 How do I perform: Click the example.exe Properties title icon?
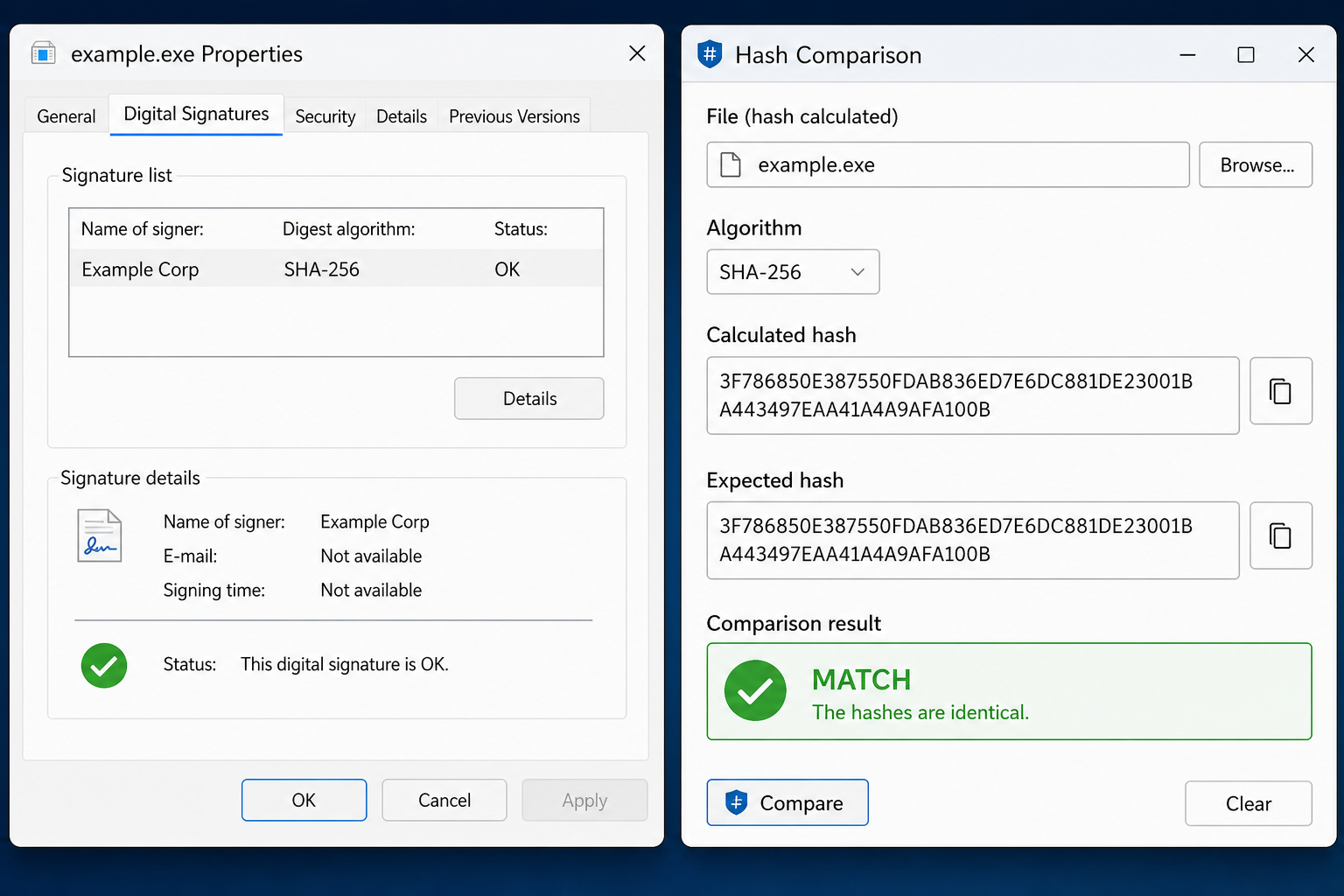pyautogui.click(x=44, y=53)
